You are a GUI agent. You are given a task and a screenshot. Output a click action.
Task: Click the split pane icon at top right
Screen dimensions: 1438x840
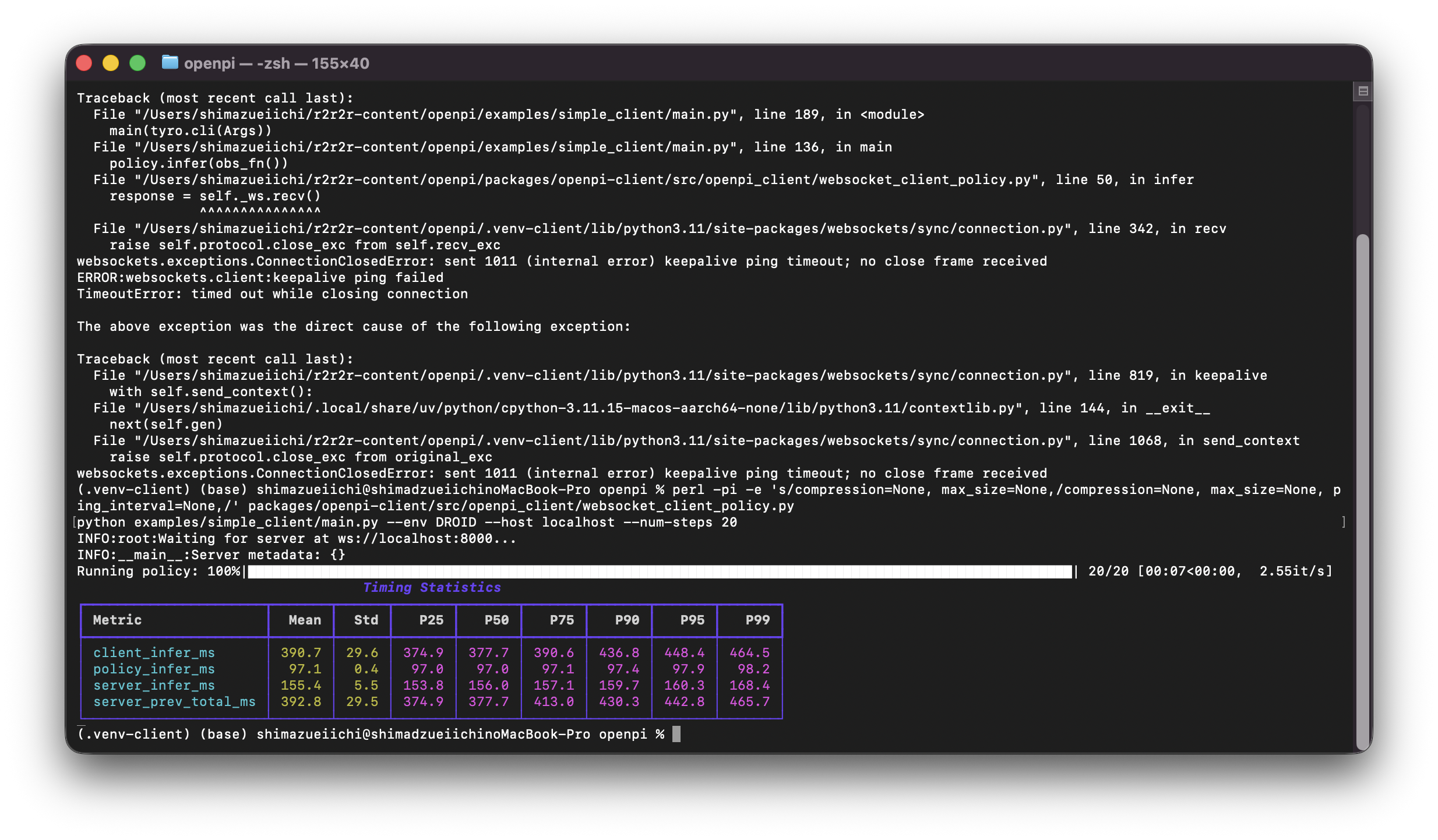tap(1363, 91)
